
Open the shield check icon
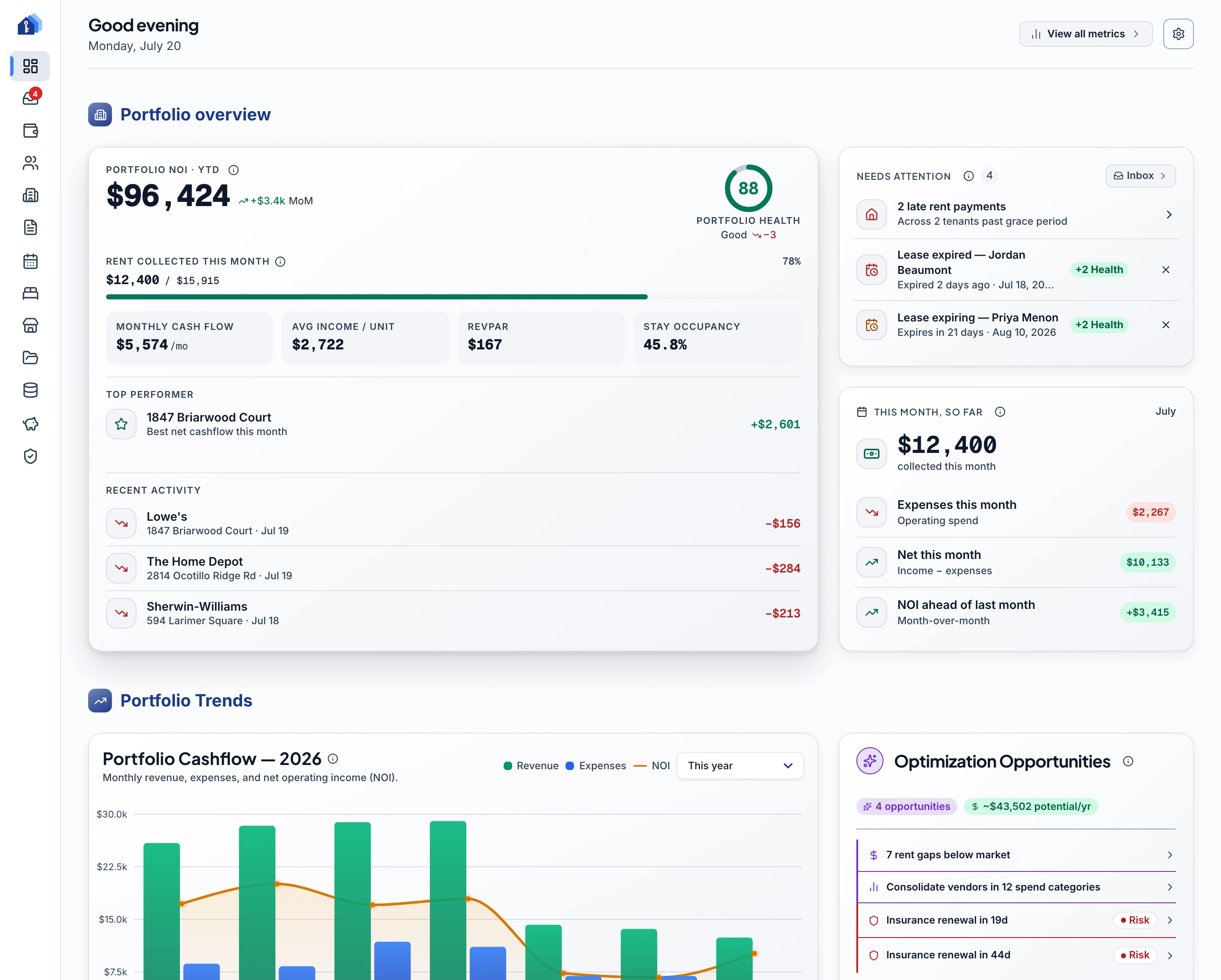click(x=31, y=457)
